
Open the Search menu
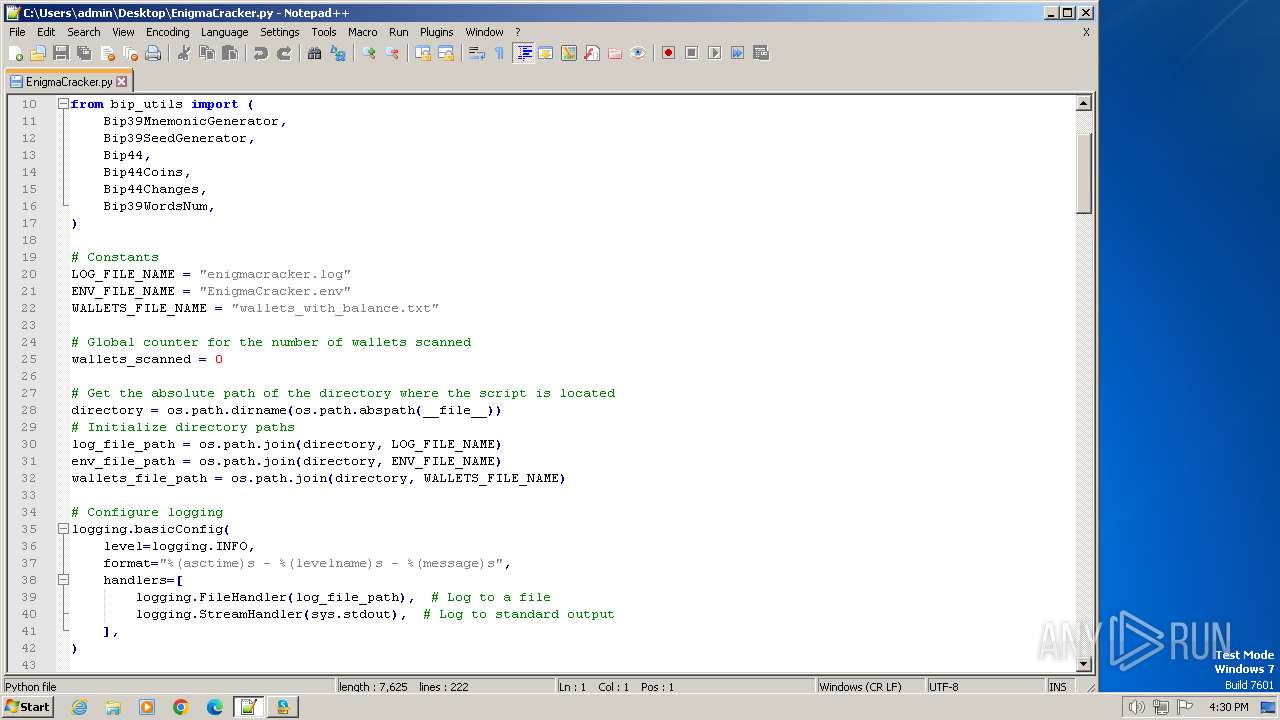[x=83, y=32]
